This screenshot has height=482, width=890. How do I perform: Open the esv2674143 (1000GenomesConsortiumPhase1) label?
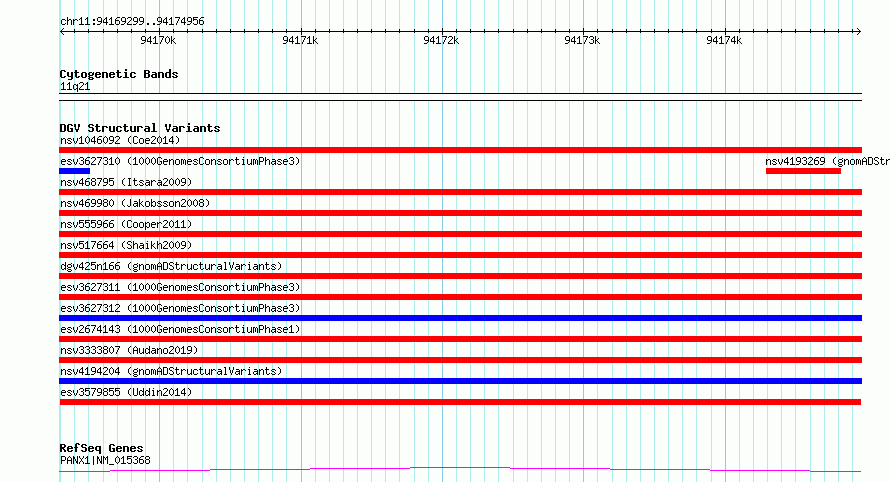click(x=180, y=329)
